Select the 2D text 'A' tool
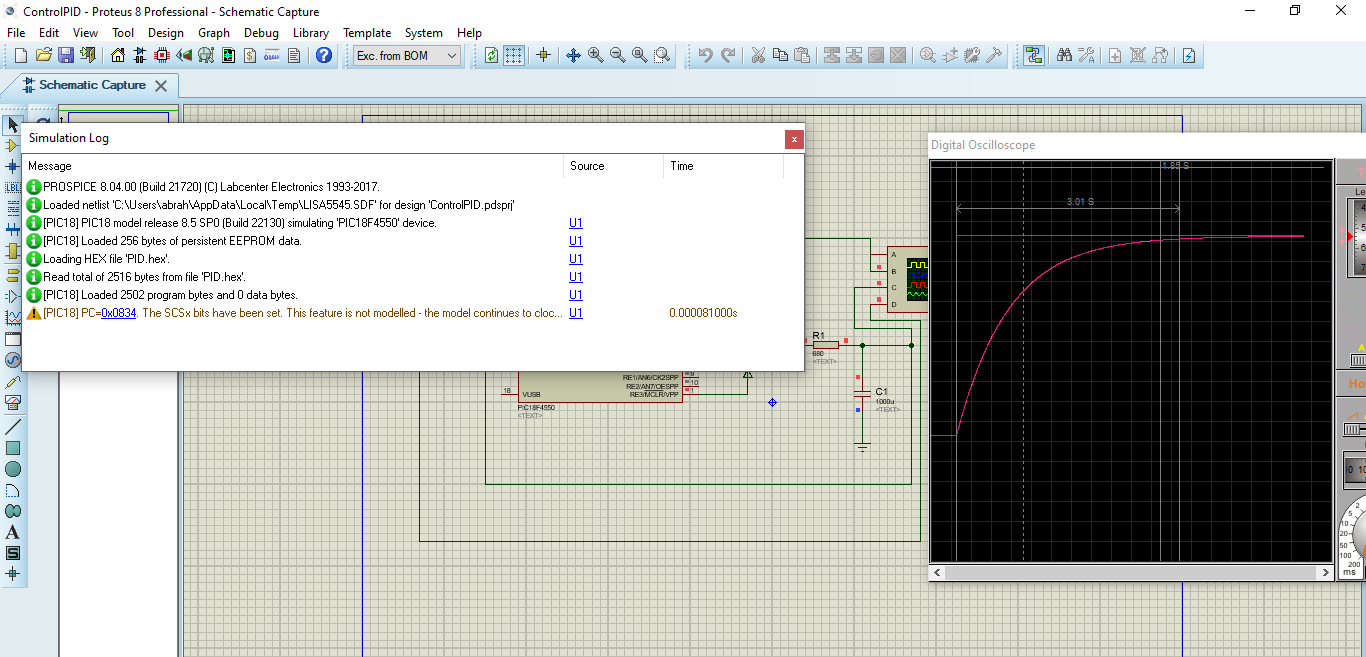The width and height of the screenshot is (1366, 657). coord(13,532)
